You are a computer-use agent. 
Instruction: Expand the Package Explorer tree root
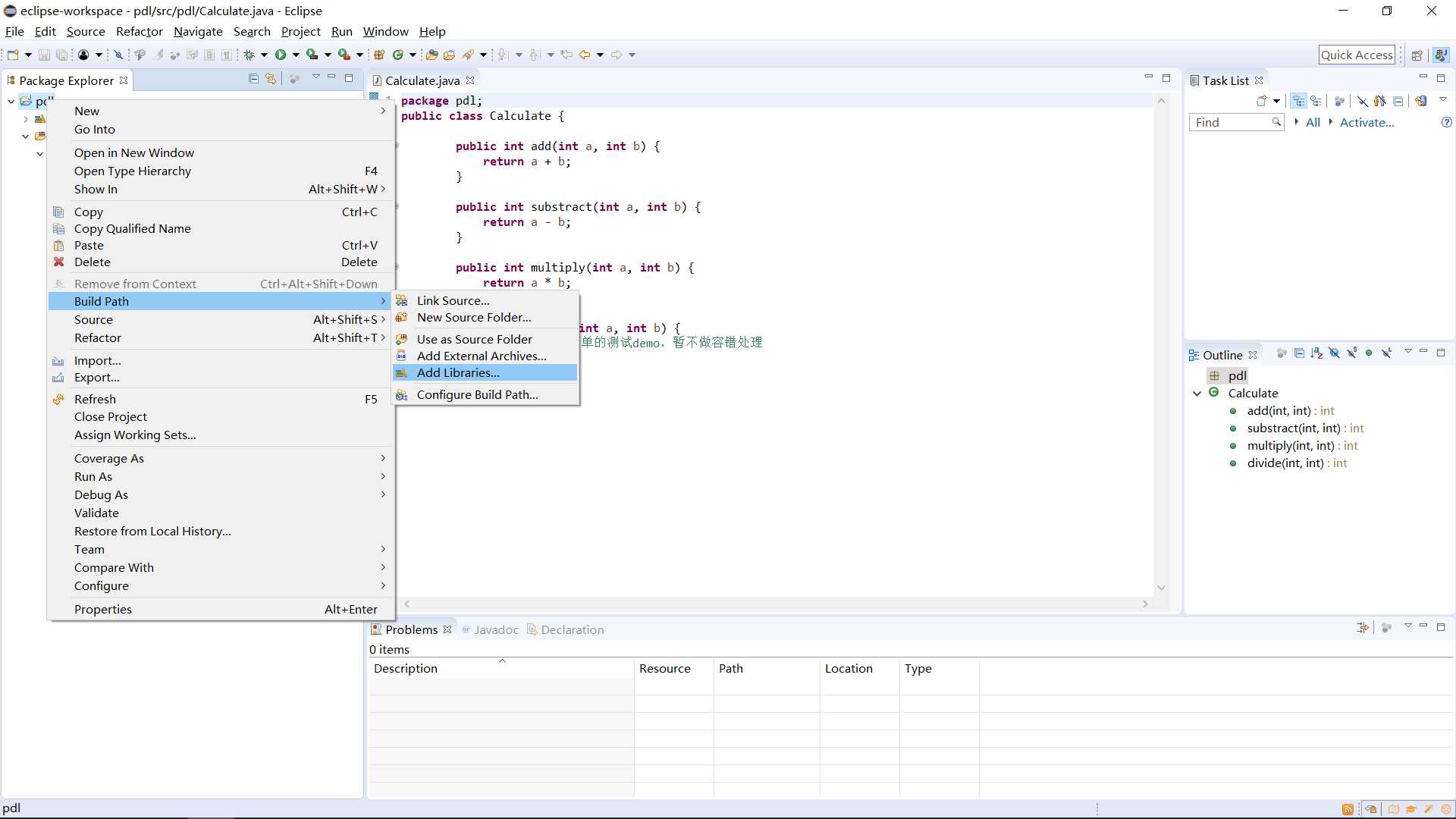[10, 100]
